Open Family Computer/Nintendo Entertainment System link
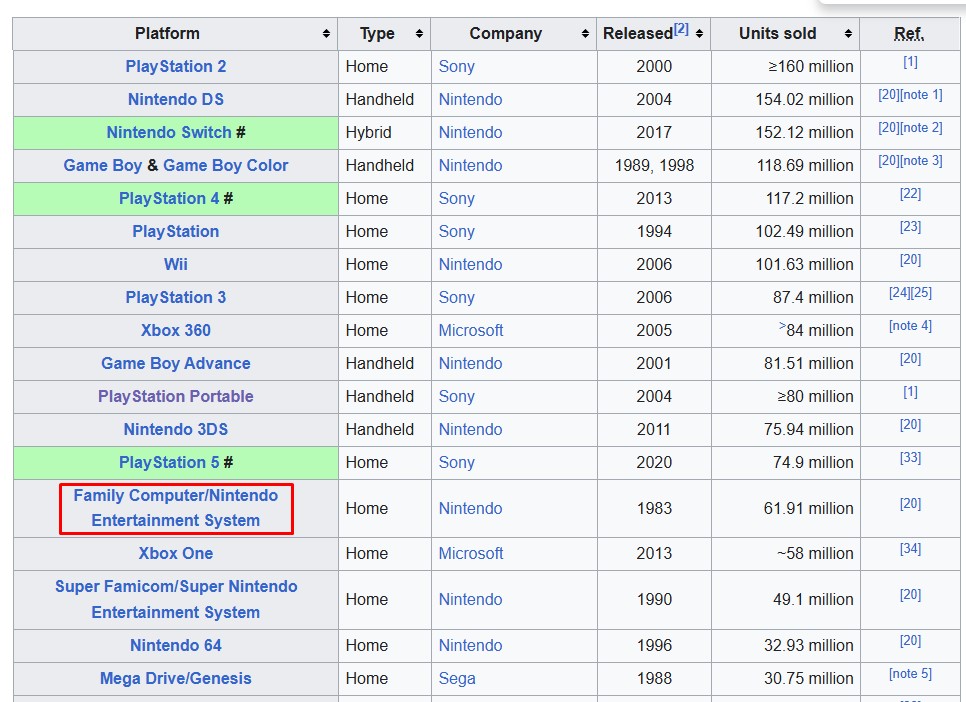 176,508
